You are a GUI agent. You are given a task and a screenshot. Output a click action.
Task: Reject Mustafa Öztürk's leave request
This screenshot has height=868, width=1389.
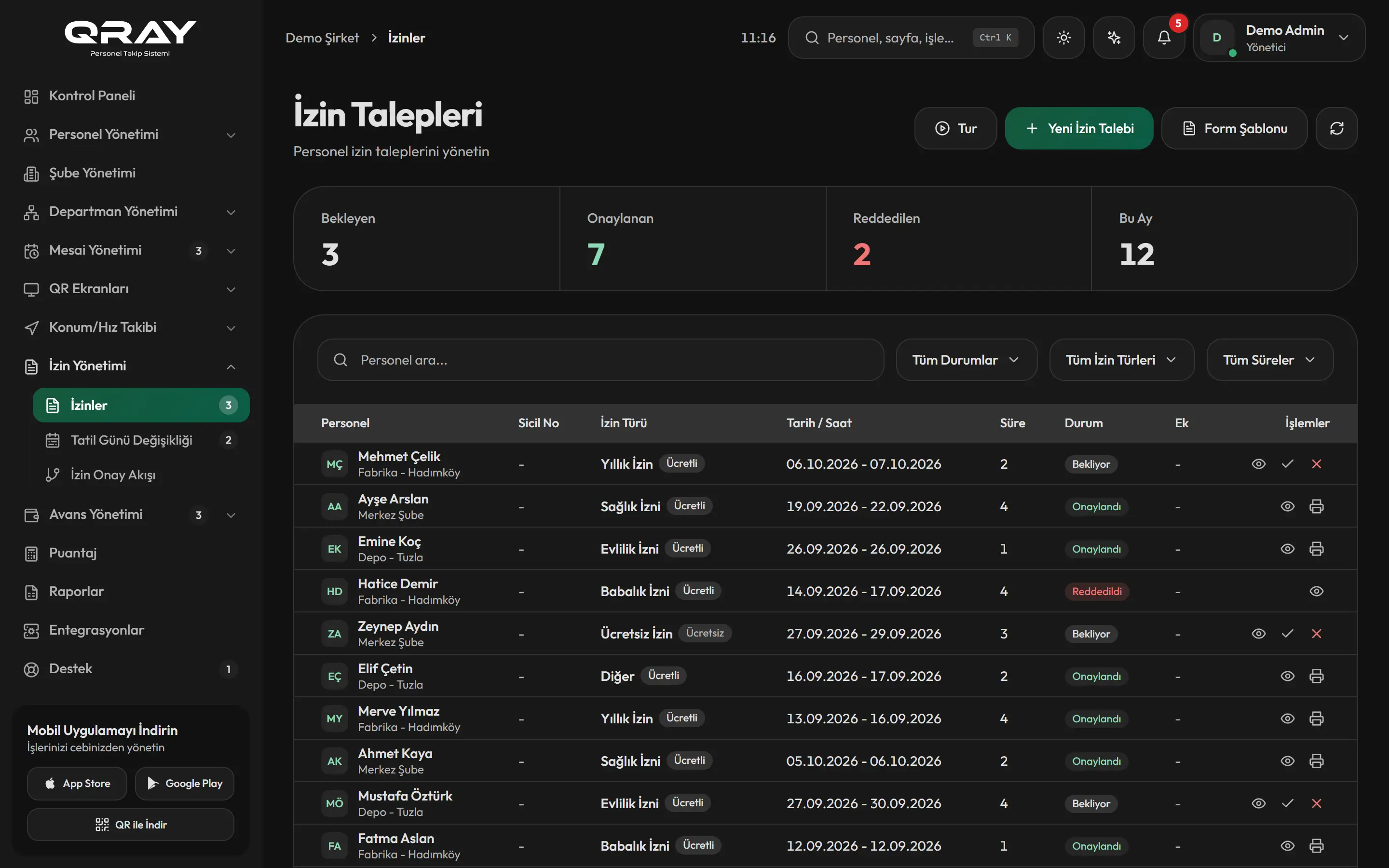coord(1317,804)
